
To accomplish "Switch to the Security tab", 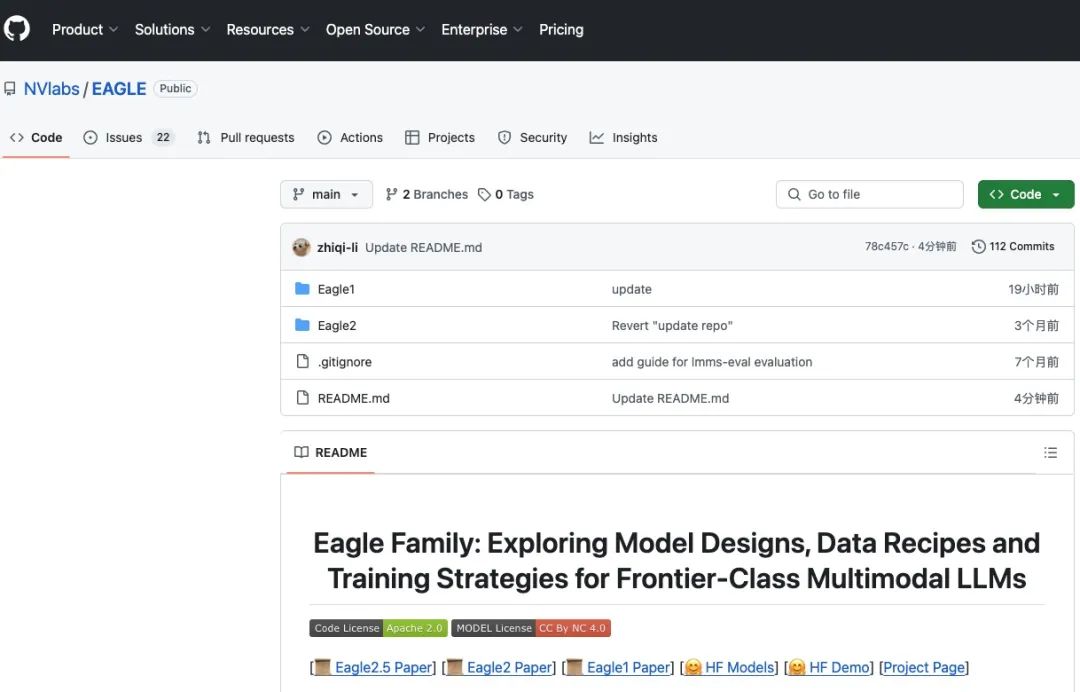I will point(532,138).
